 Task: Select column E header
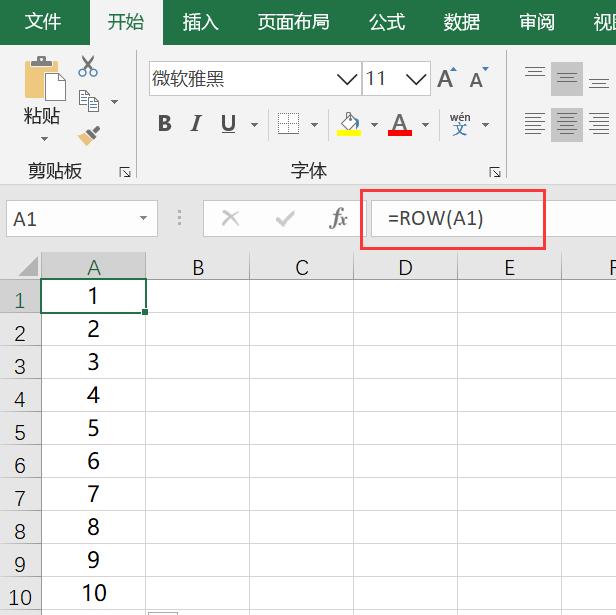coord(510,267)
